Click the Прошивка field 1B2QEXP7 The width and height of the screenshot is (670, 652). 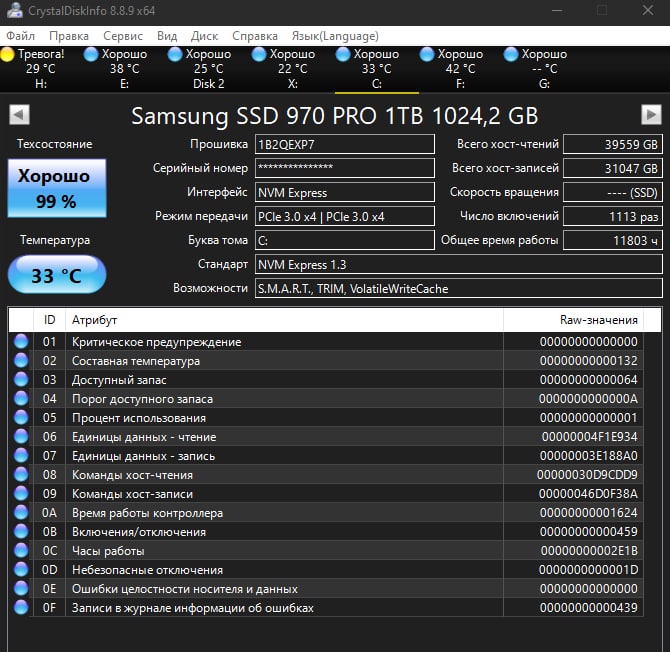[345, 144]
